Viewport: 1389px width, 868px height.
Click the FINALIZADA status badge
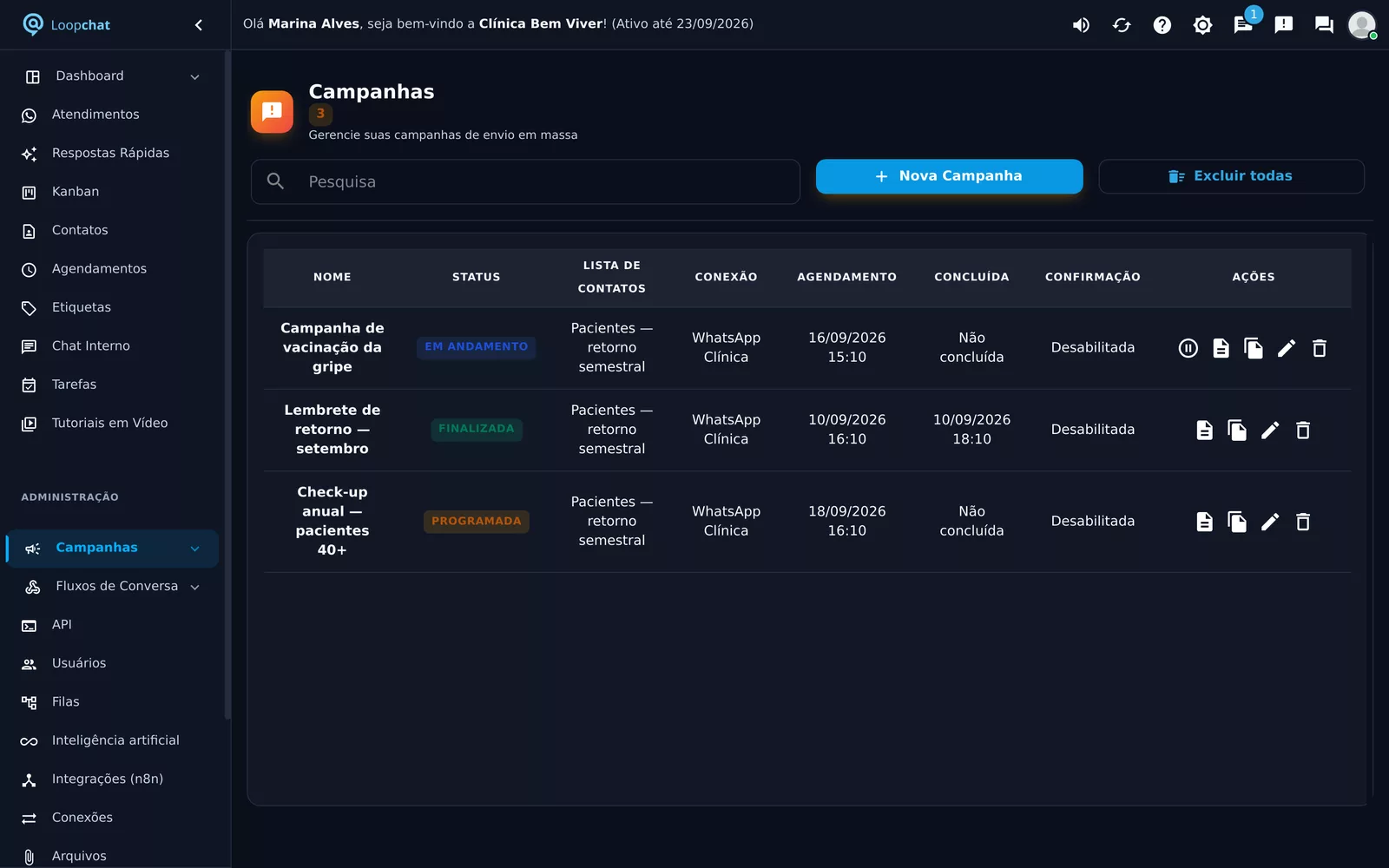click(476, 429)
